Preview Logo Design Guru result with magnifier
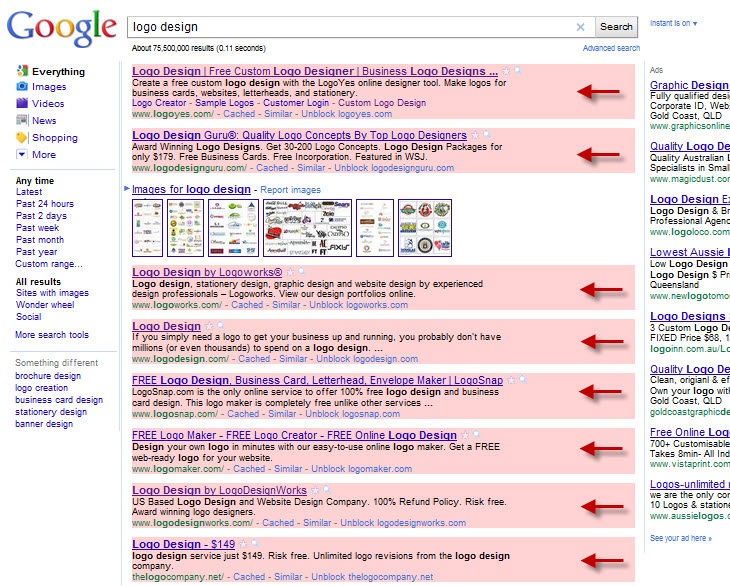Image resolution: width=730 pixels, height=586 pixels. 487,135
